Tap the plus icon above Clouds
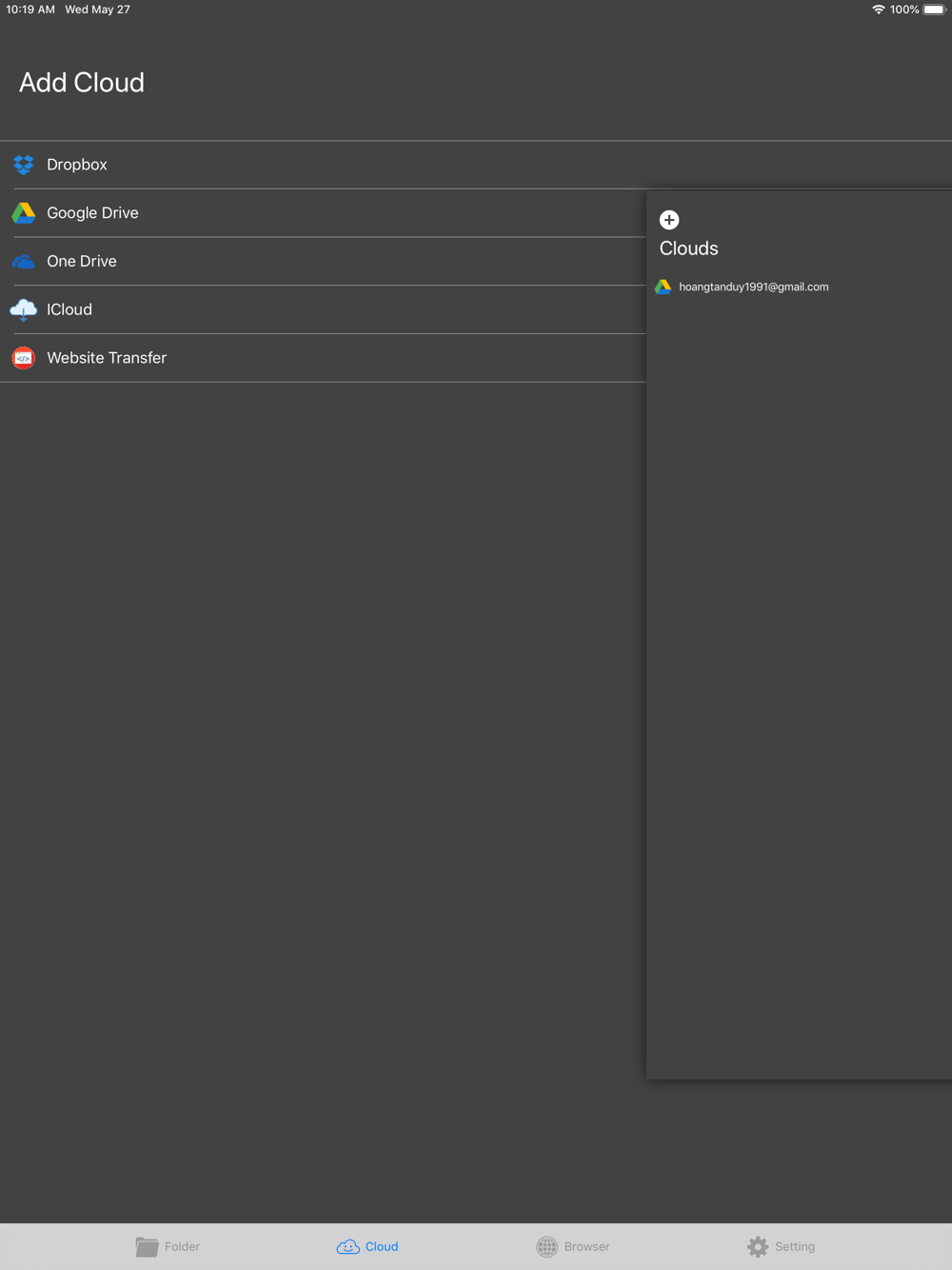This screenshot has height=1270, width=952. pyautogui.click(x=669, y=220)
